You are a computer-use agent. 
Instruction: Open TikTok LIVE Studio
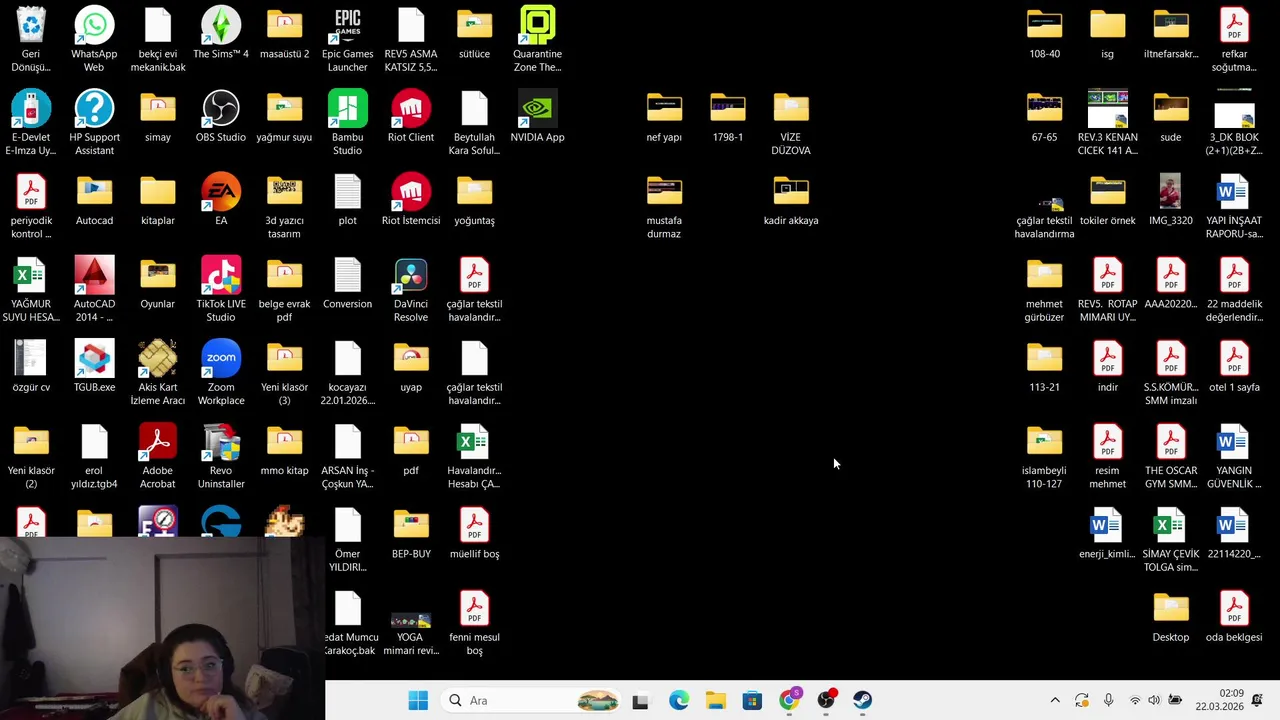221,275
